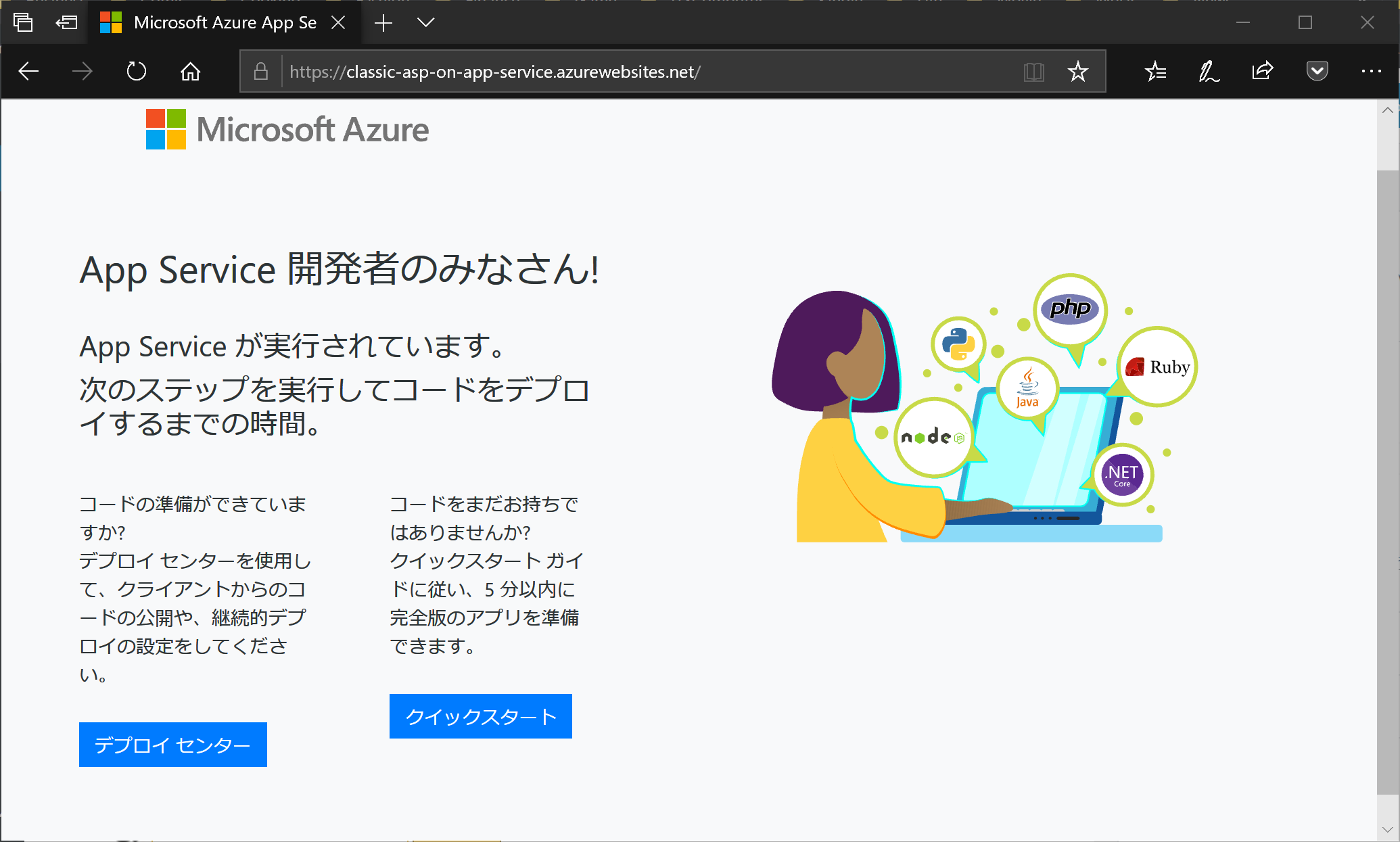Go forward to next page
The image size is (1400, 842).
(82, 71)
